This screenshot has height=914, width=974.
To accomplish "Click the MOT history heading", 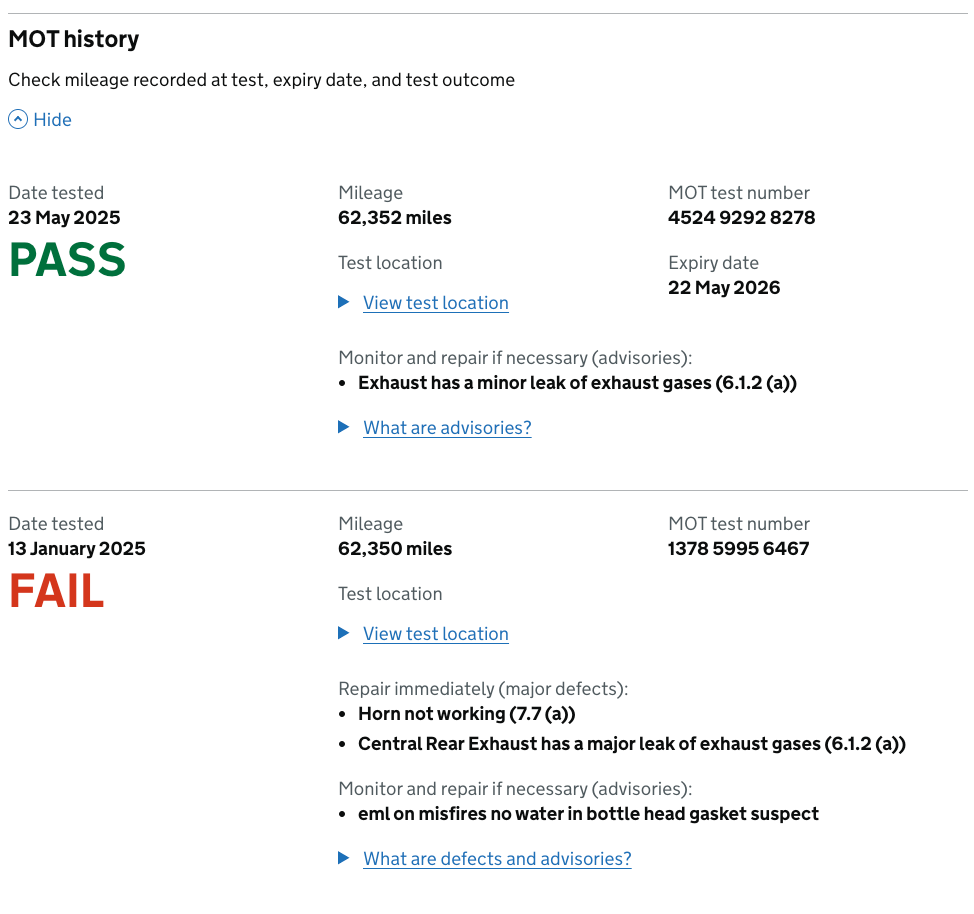I will [74, 39].
